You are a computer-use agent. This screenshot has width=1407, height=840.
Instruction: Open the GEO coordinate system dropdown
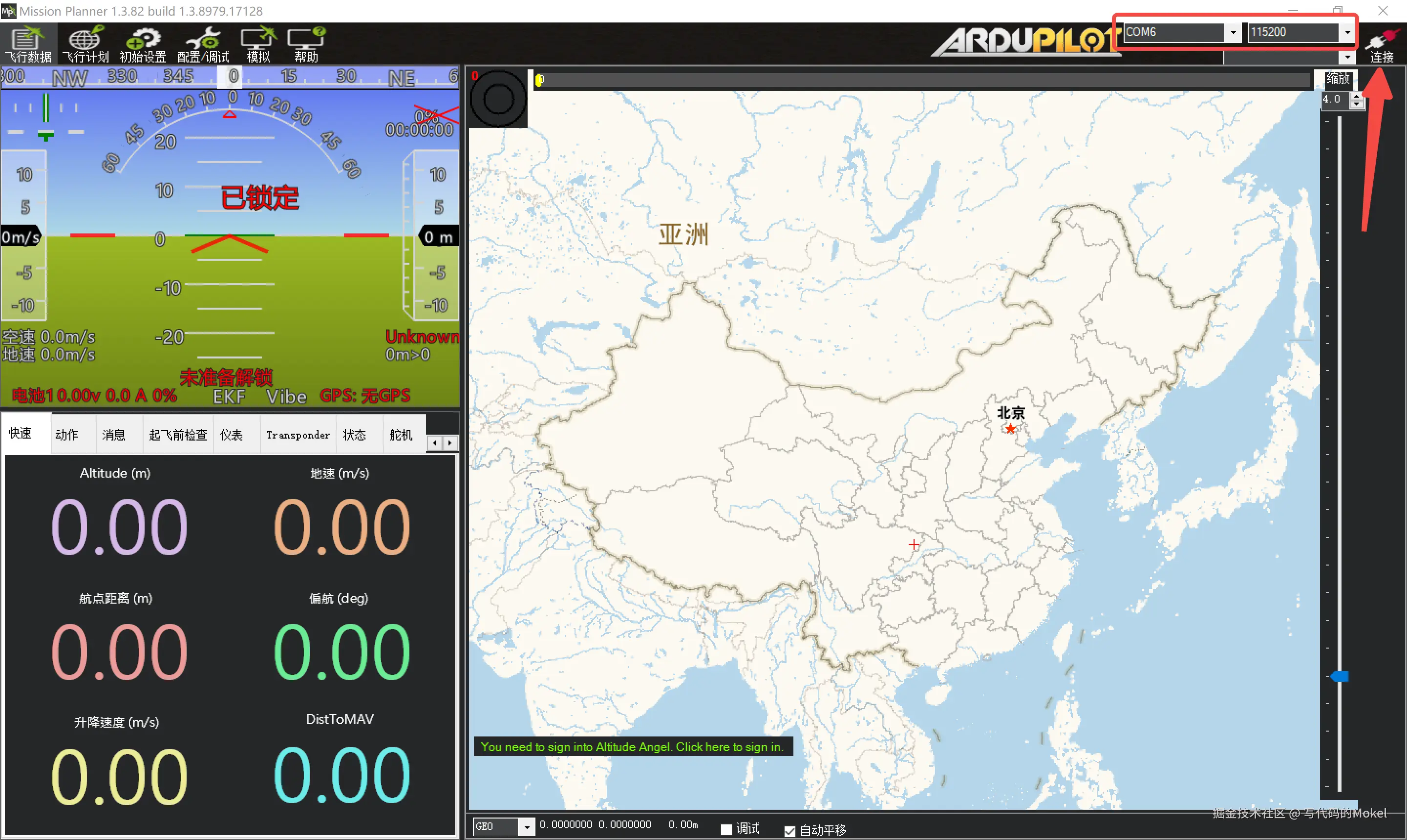point(526,827)
